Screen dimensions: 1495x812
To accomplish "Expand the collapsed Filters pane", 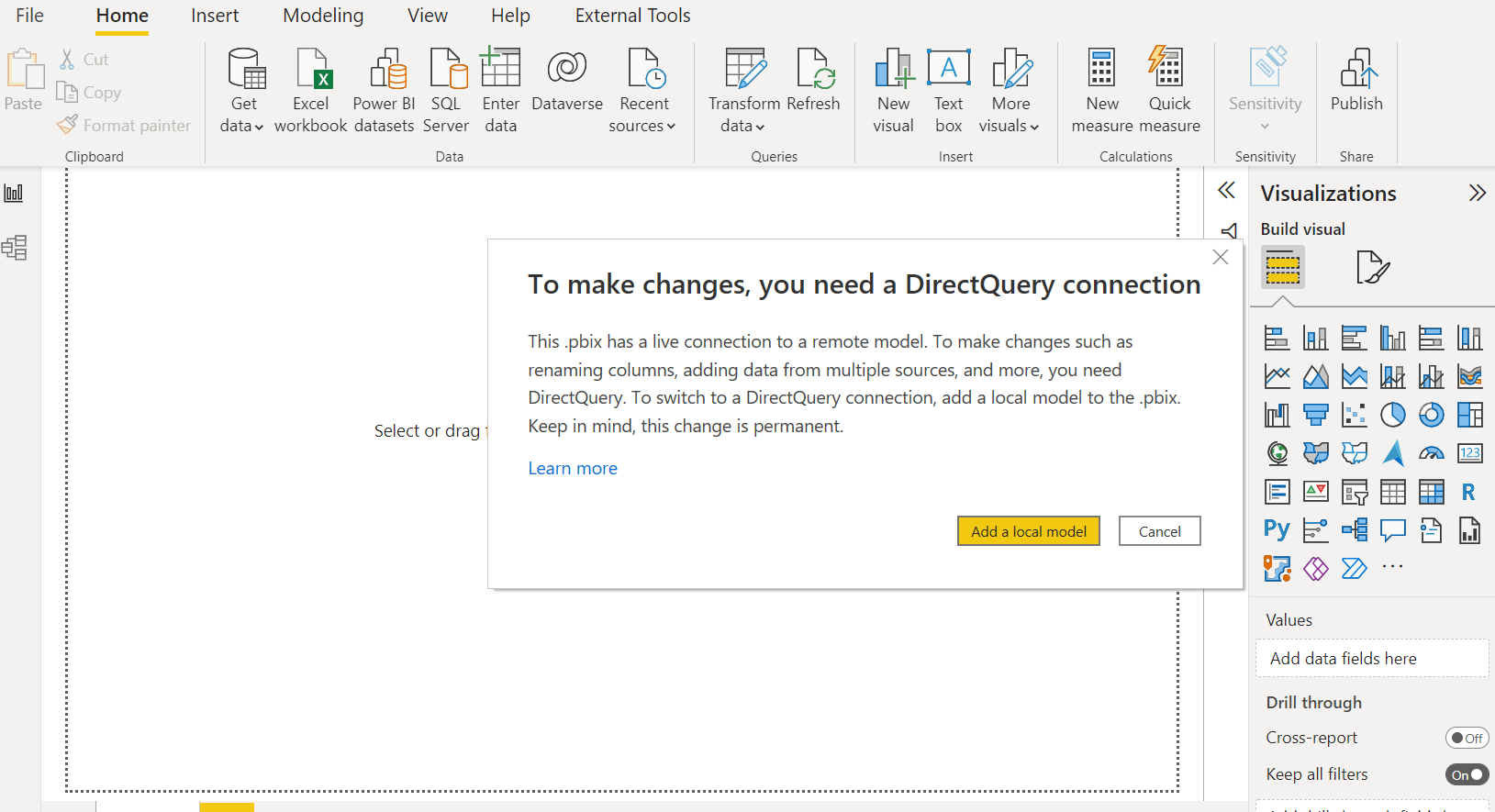I will pos(1227,190).
